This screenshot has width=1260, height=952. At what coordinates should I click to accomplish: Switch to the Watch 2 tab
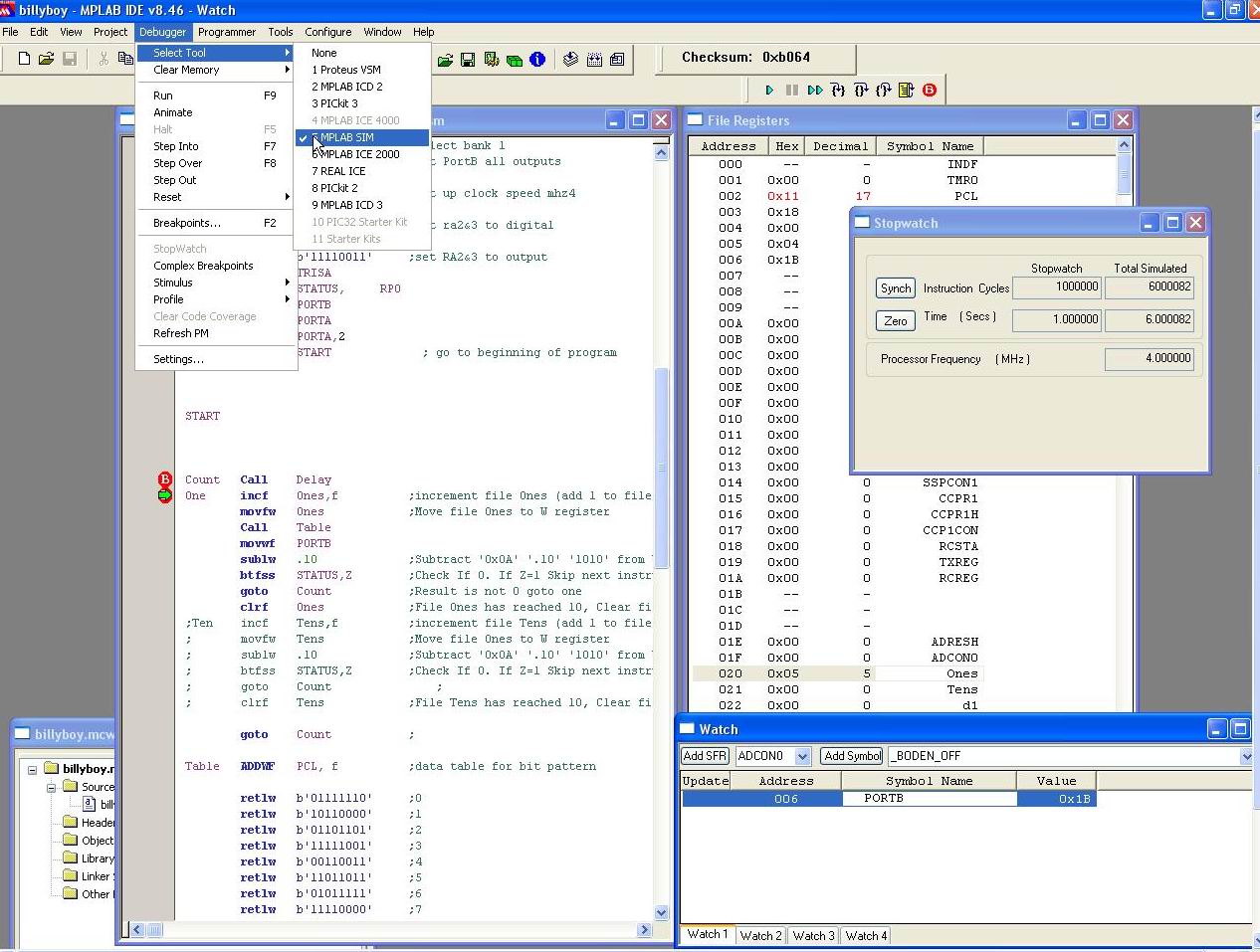click(760, 936)
